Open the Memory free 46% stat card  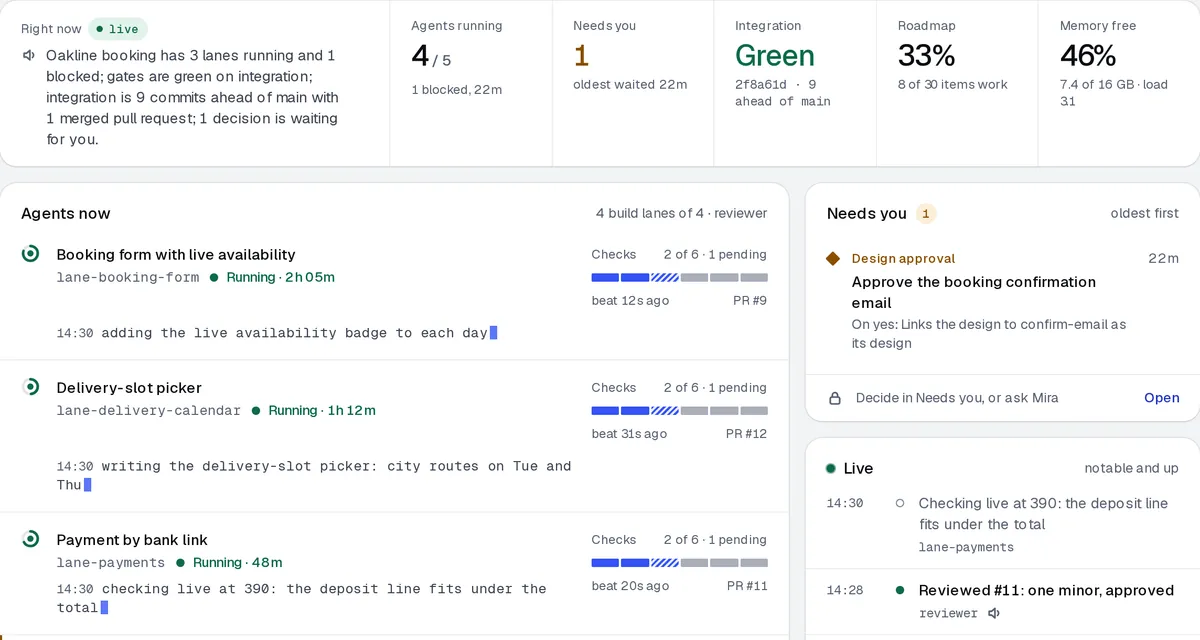[1119, 83]
